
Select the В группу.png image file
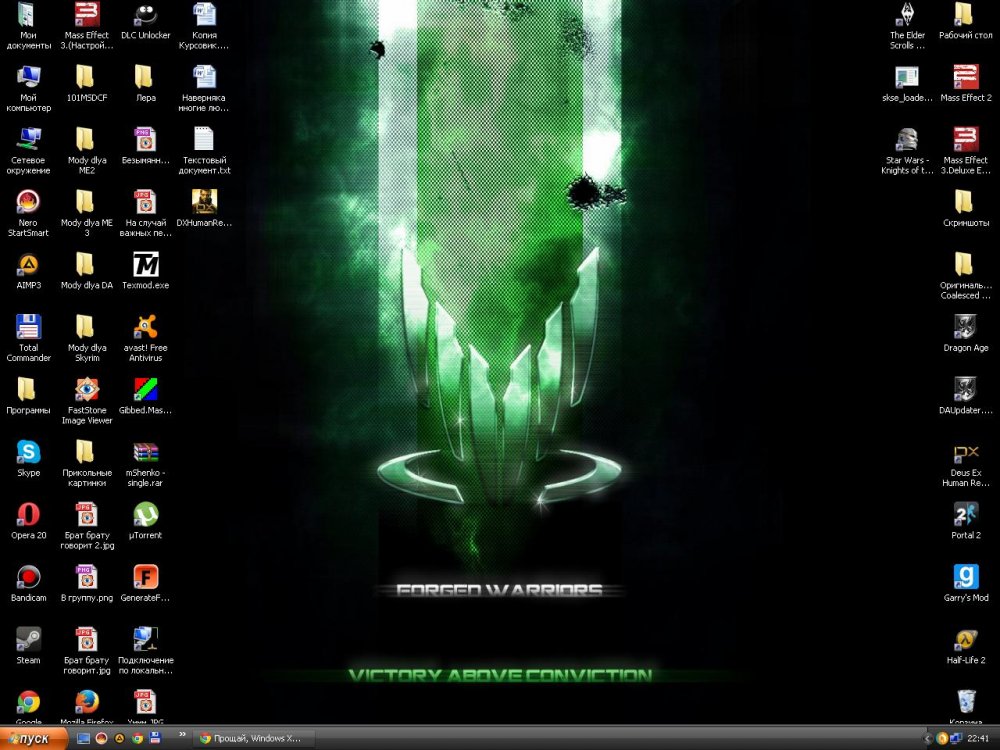pyautogui.click(x=87, y=583)
